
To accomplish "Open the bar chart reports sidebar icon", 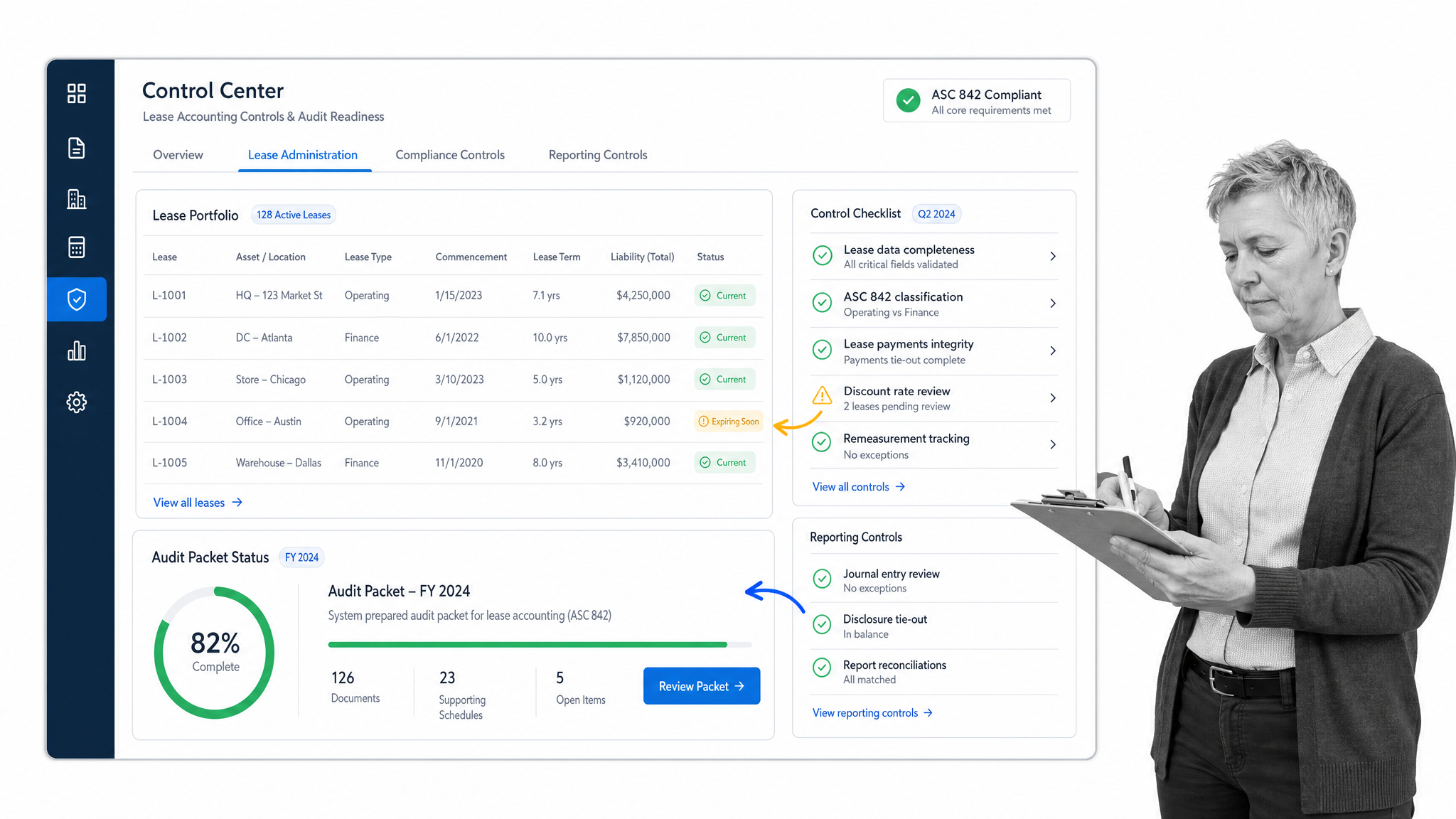I will 77,350.
